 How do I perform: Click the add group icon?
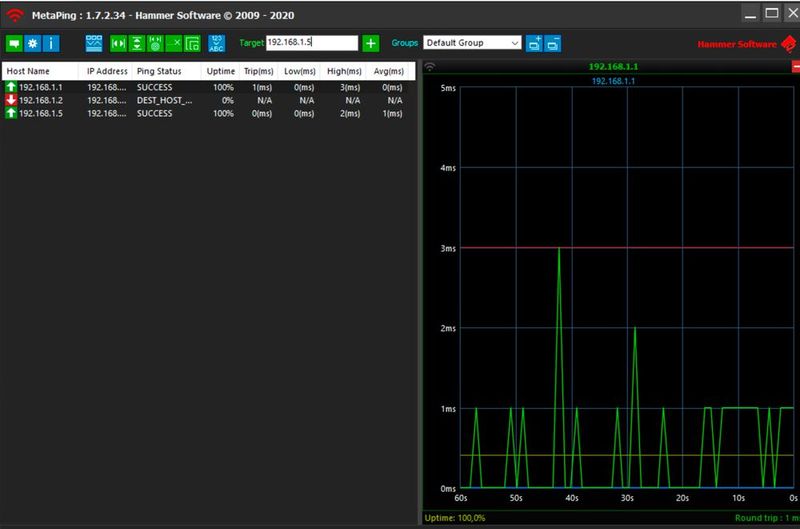coord(534,44)
